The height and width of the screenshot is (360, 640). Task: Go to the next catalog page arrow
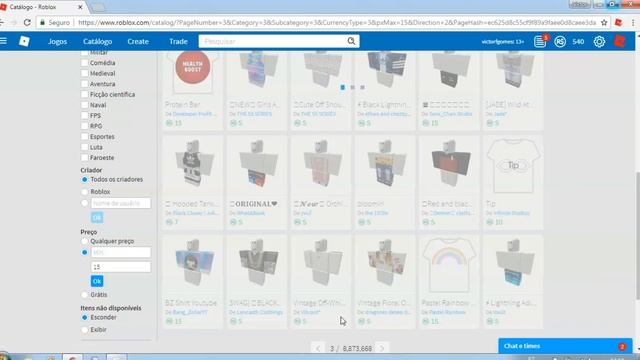pyautogui.click(x=382, y=348)
